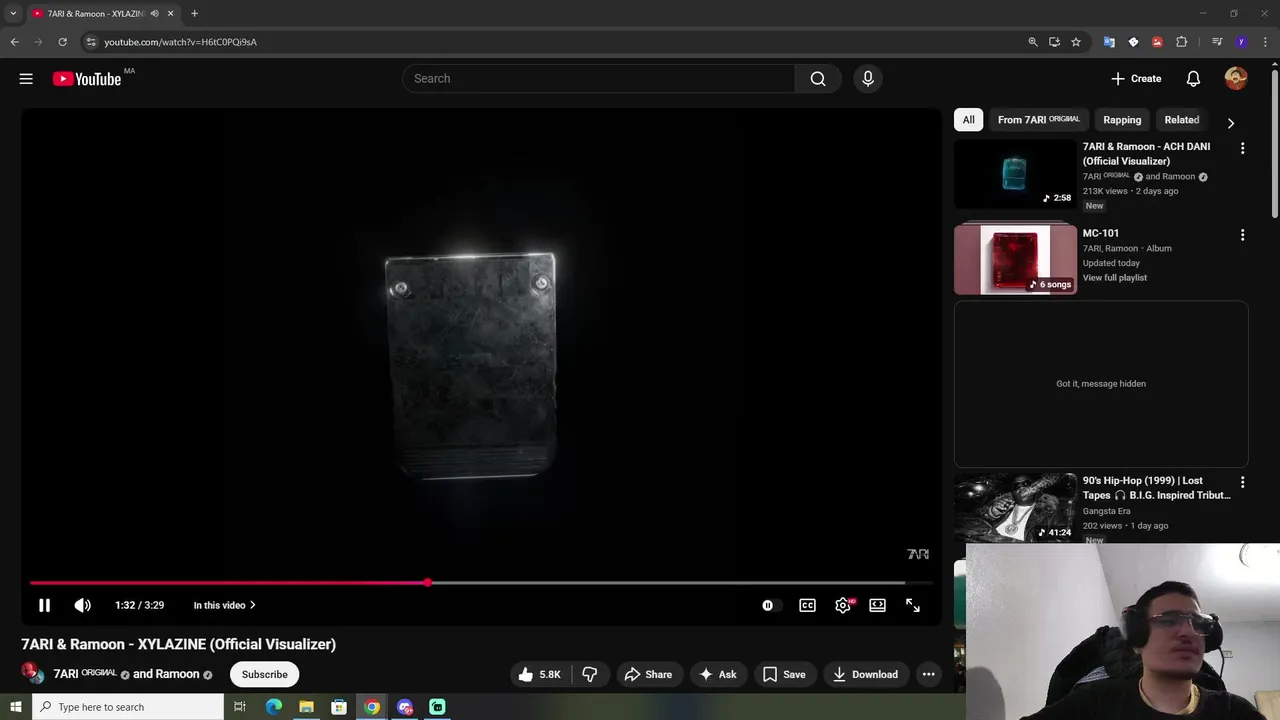Click the playhead scrubber dot
The height and width of the screenshot is (720, 1280).
[427, 582]
